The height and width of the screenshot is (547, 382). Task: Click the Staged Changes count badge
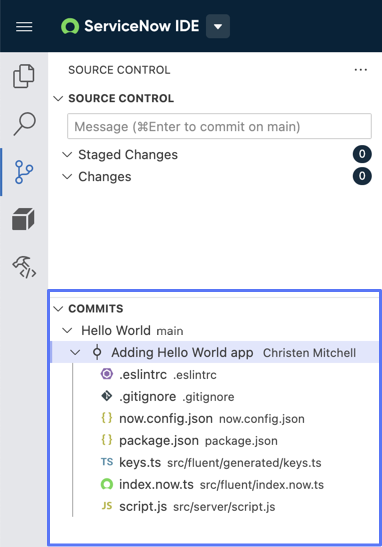362,154
